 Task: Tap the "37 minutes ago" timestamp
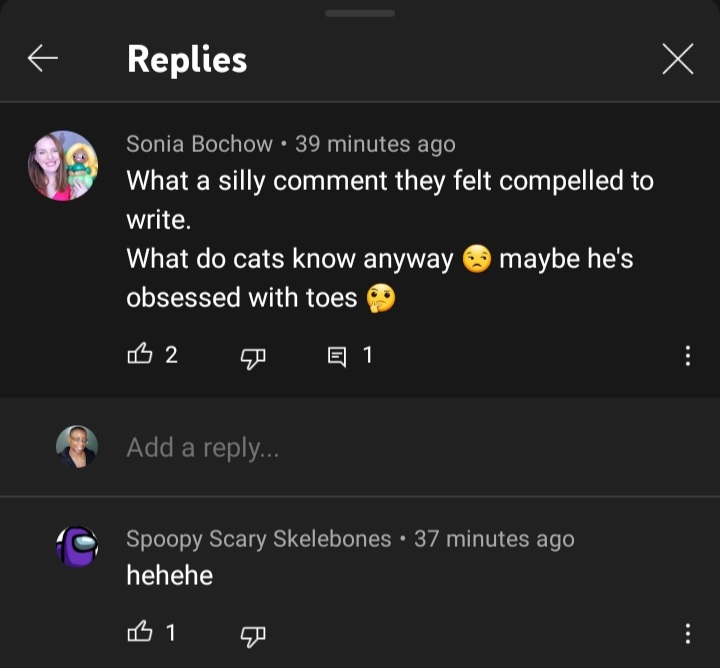[494, 539]
